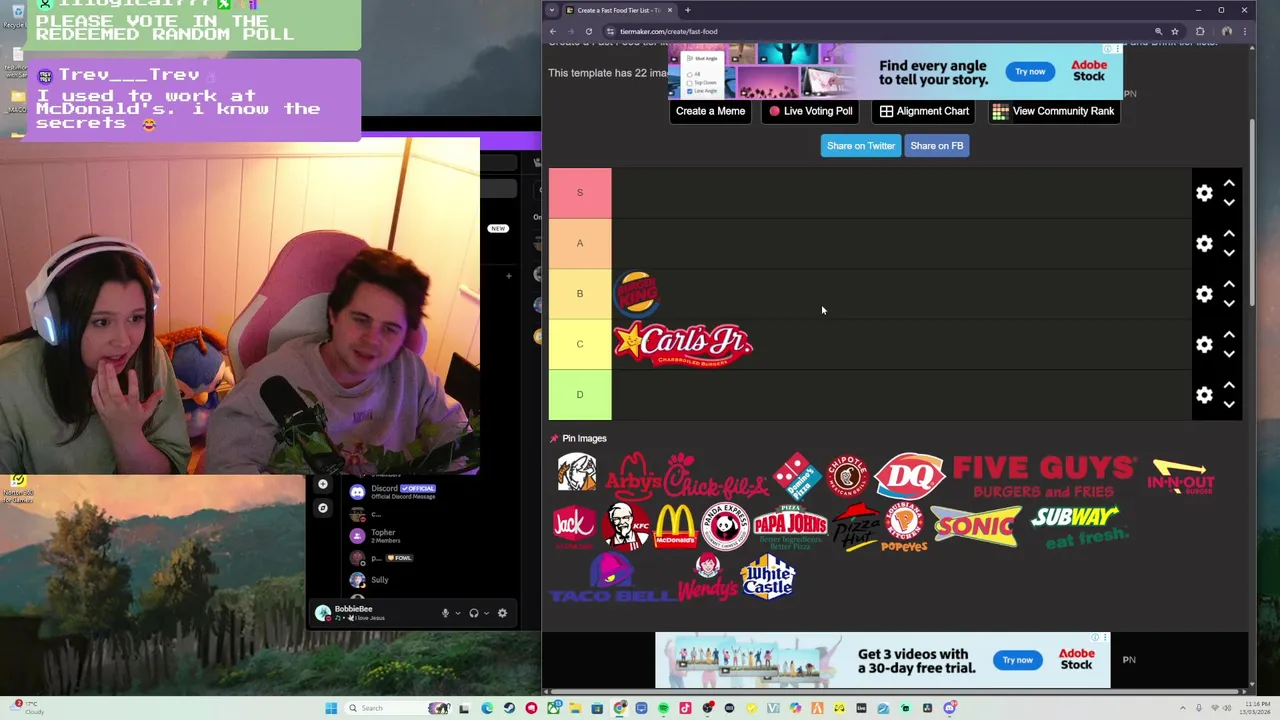Open settings gear for A tier row

click(1204, 244)
